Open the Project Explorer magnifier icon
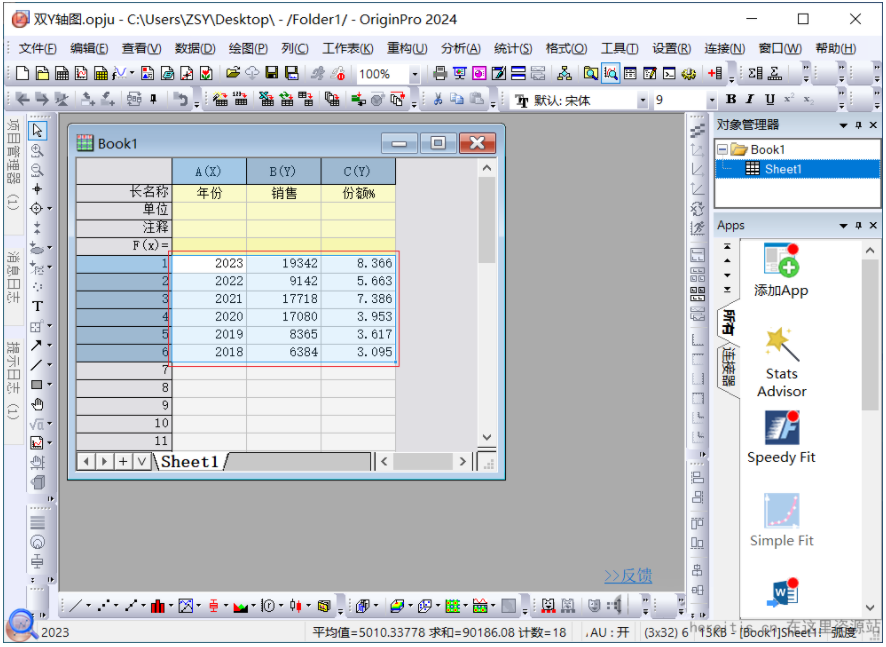Image resolution: width=886 pixels, height=647 pixels. click(x=590, y=73)
